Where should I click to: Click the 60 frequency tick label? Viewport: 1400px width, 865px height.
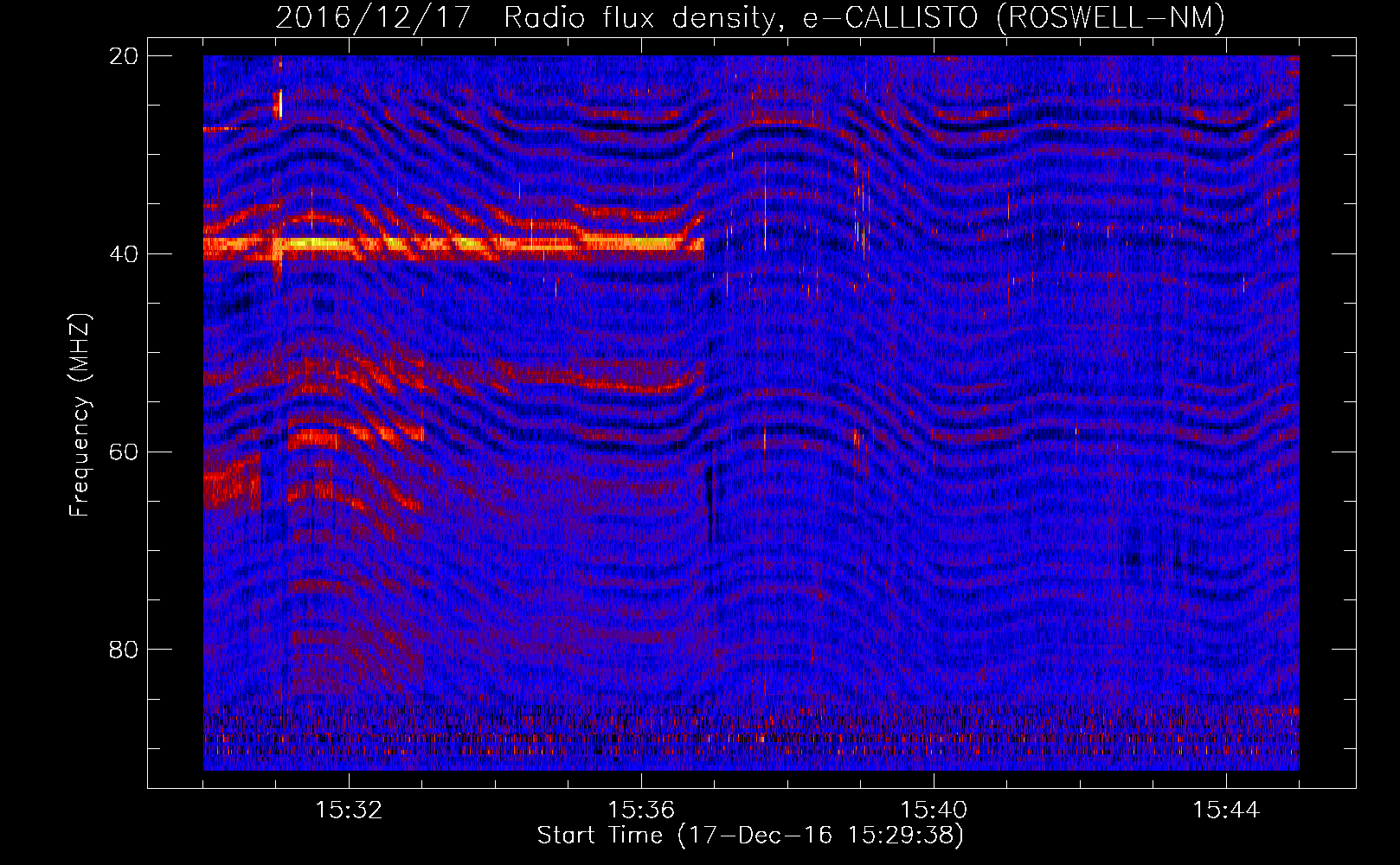click(124, 452)
